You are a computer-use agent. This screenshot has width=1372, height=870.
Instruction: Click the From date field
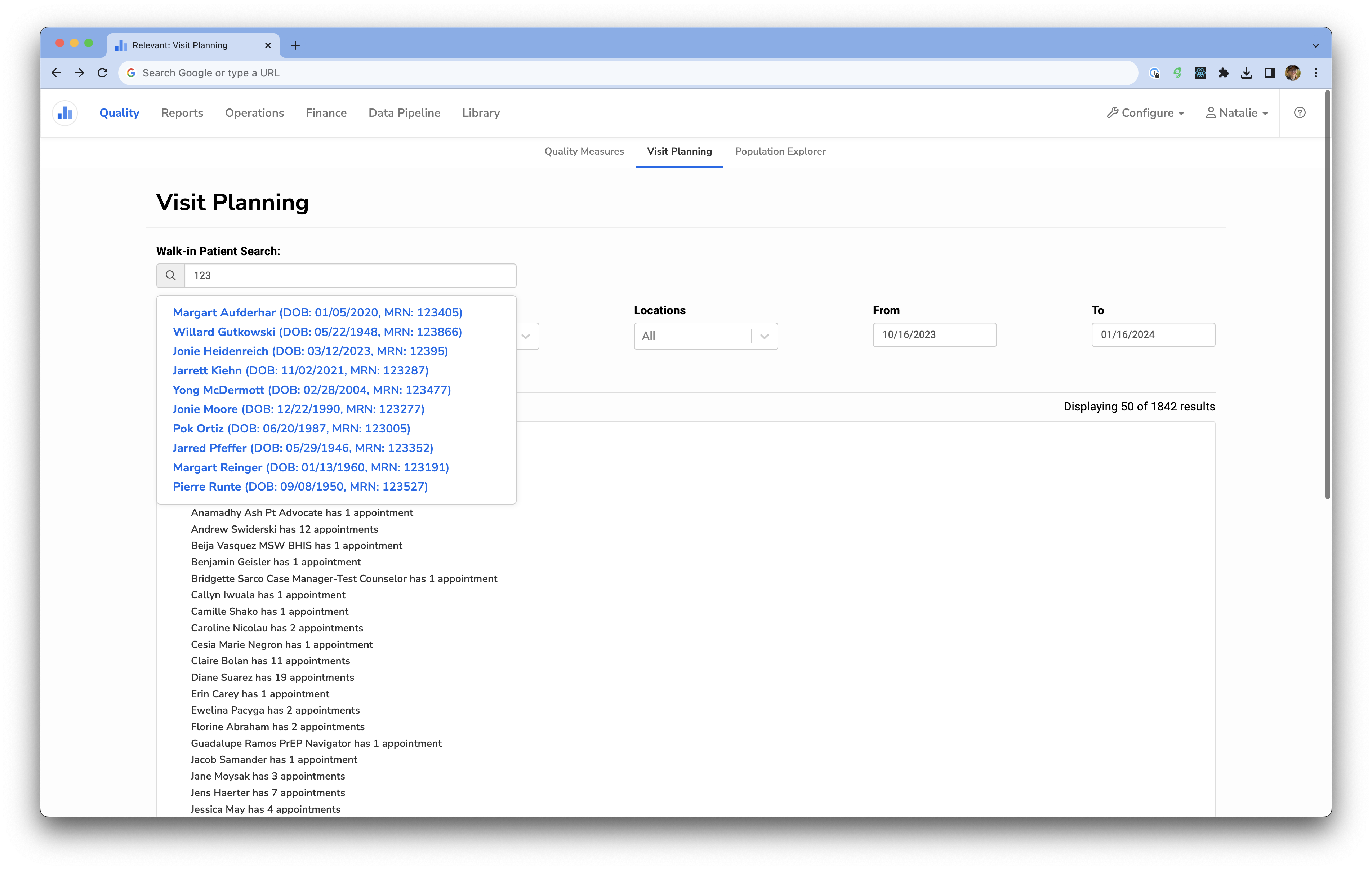point(934,335)
